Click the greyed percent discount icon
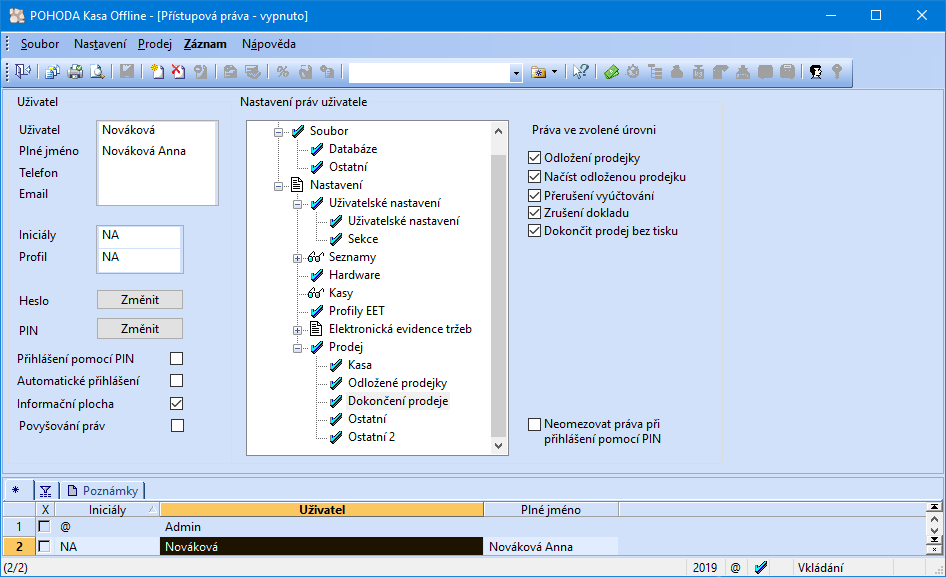946x577 pixels. 283,72
